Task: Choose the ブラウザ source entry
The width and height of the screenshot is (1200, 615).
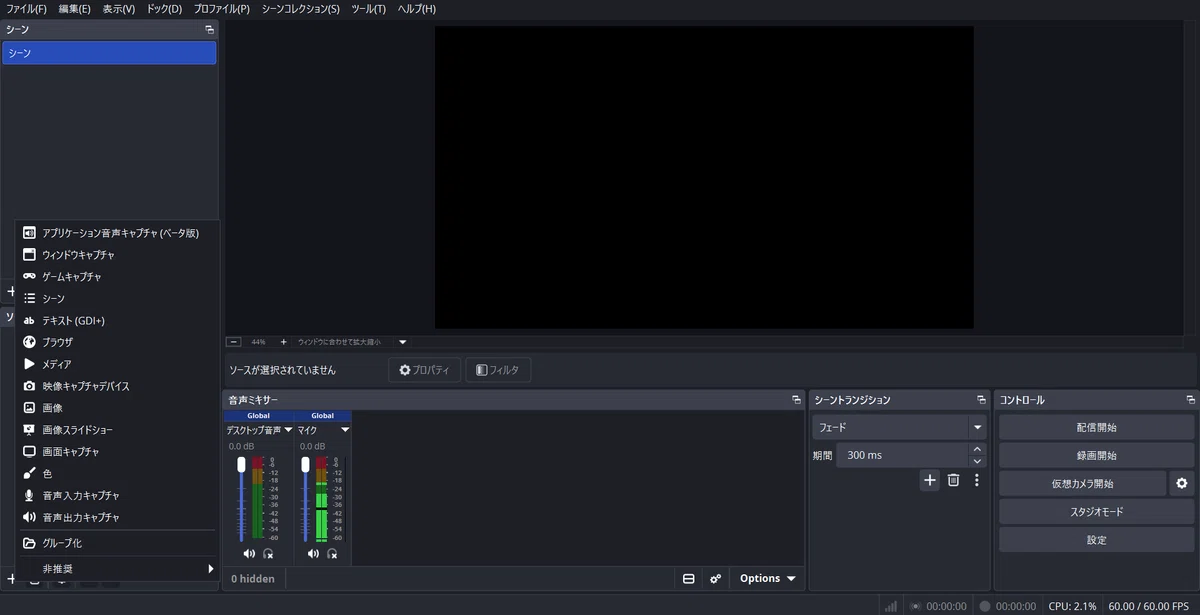Action: click(x=117, y=342)
